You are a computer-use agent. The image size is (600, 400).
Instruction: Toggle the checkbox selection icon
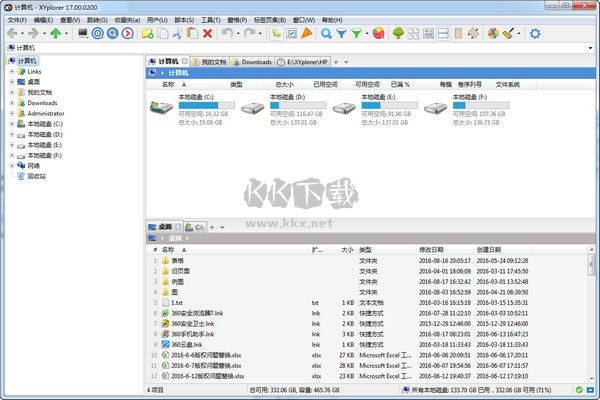coord(292,34)
